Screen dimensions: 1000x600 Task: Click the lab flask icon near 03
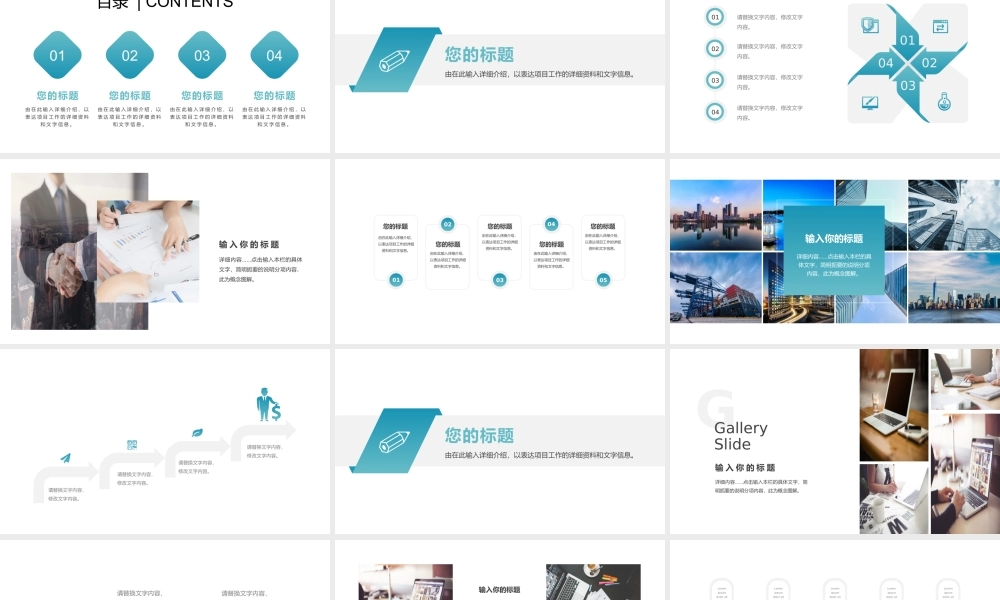(x=944, y=101)
